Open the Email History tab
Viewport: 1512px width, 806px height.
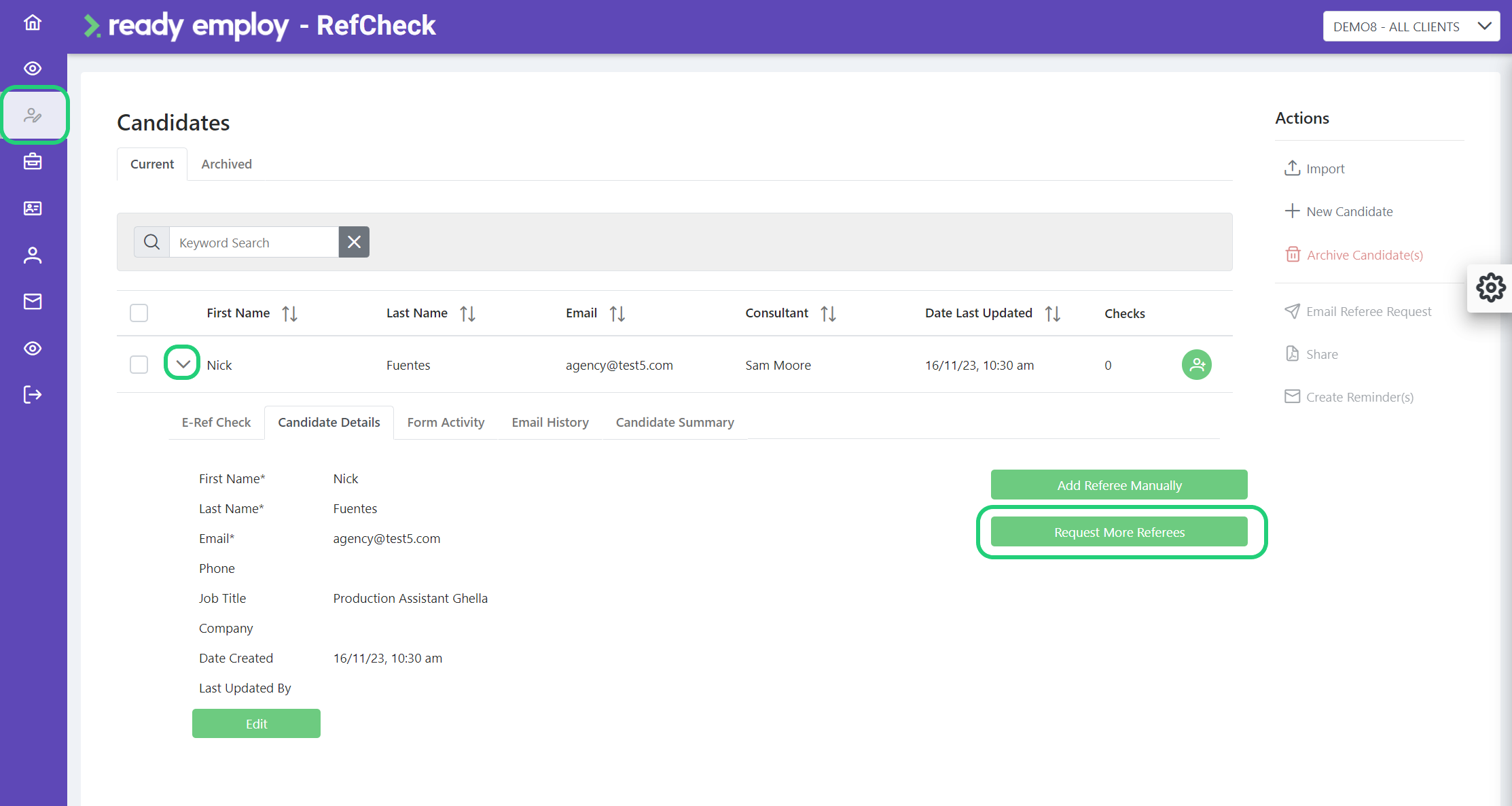tap(550, 422)
